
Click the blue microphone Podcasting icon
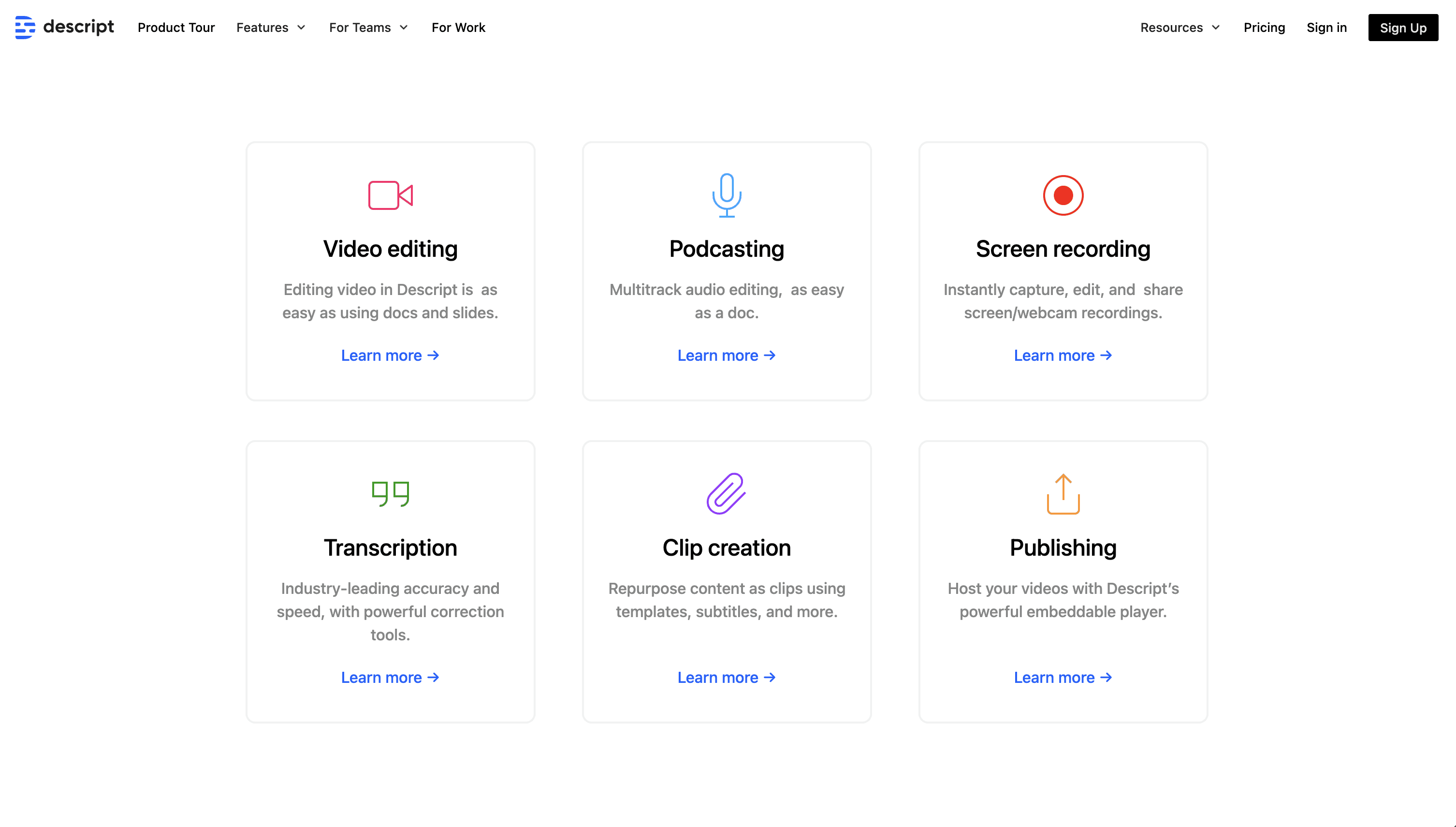(x=727, y=195)
